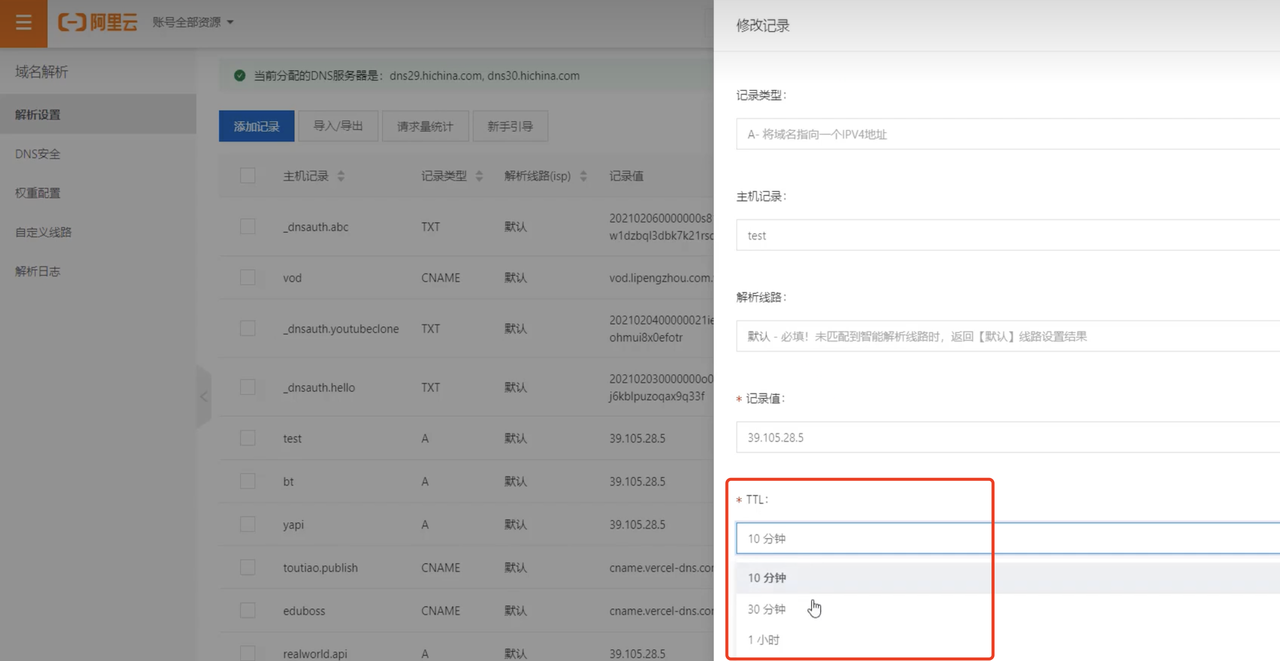Click the green DNS status check icon

click(x=239, y=75)
